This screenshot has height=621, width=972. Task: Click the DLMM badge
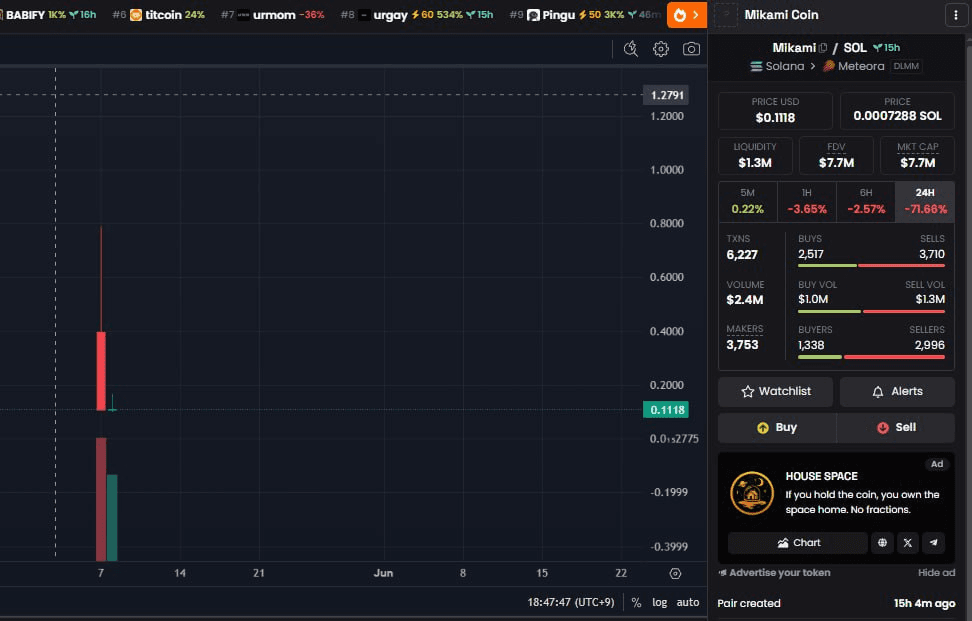(906, 66)
